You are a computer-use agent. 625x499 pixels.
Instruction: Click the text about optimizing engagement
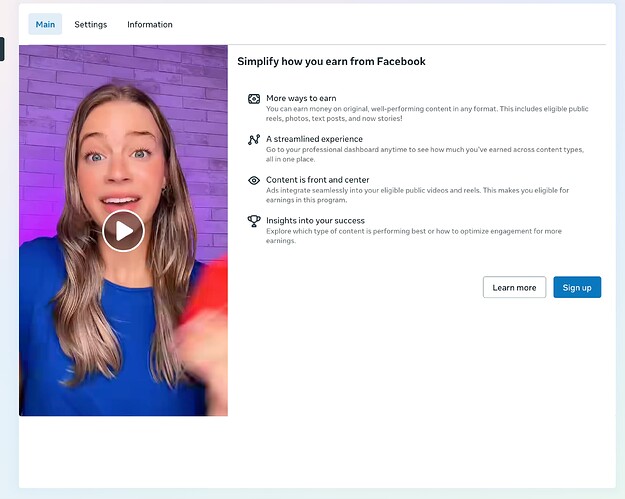tap(420, 235)
